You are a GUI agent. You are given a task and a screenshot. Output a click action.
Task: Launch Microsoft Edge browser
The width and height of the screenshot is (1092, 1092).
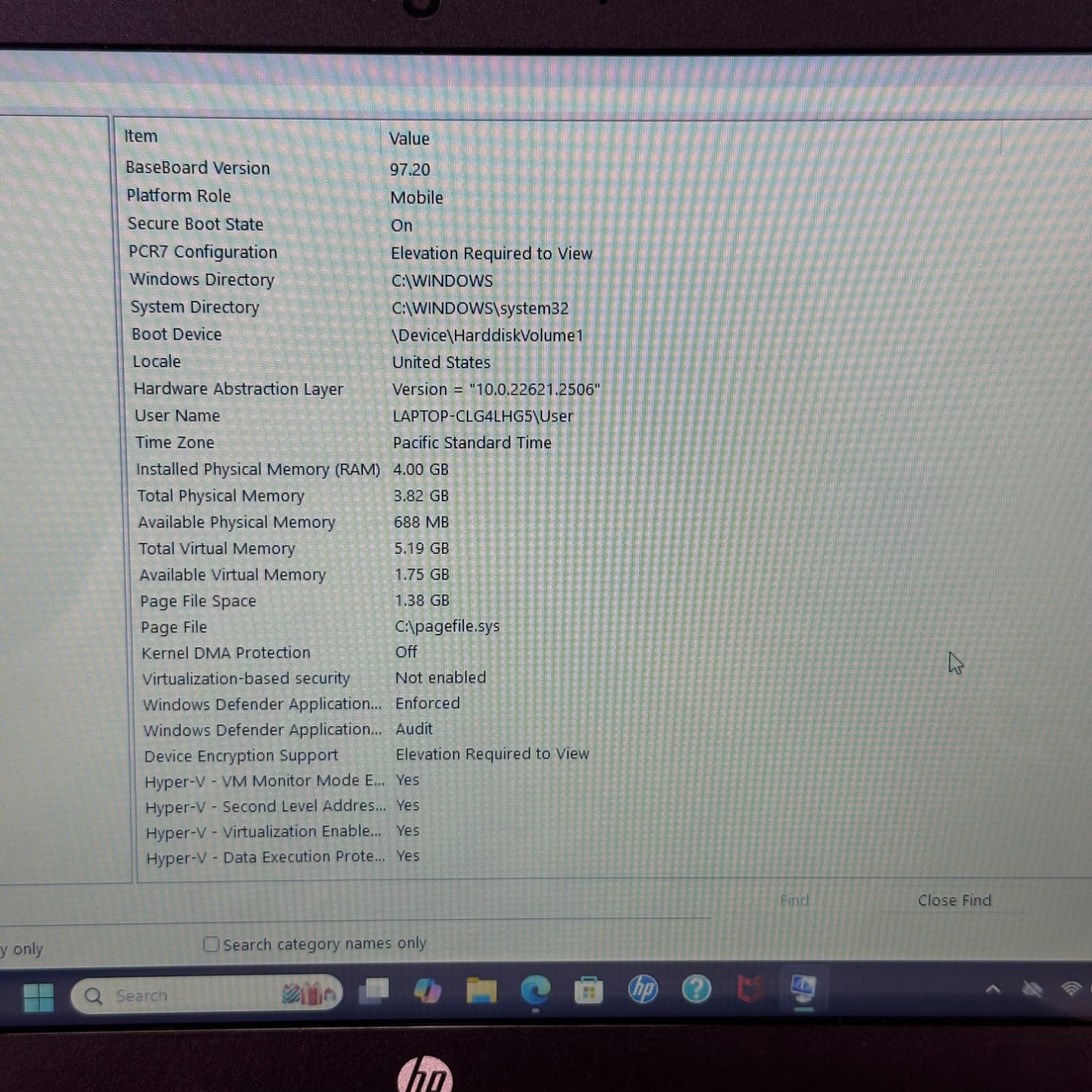pyautogui.click(x=535, y=990)
